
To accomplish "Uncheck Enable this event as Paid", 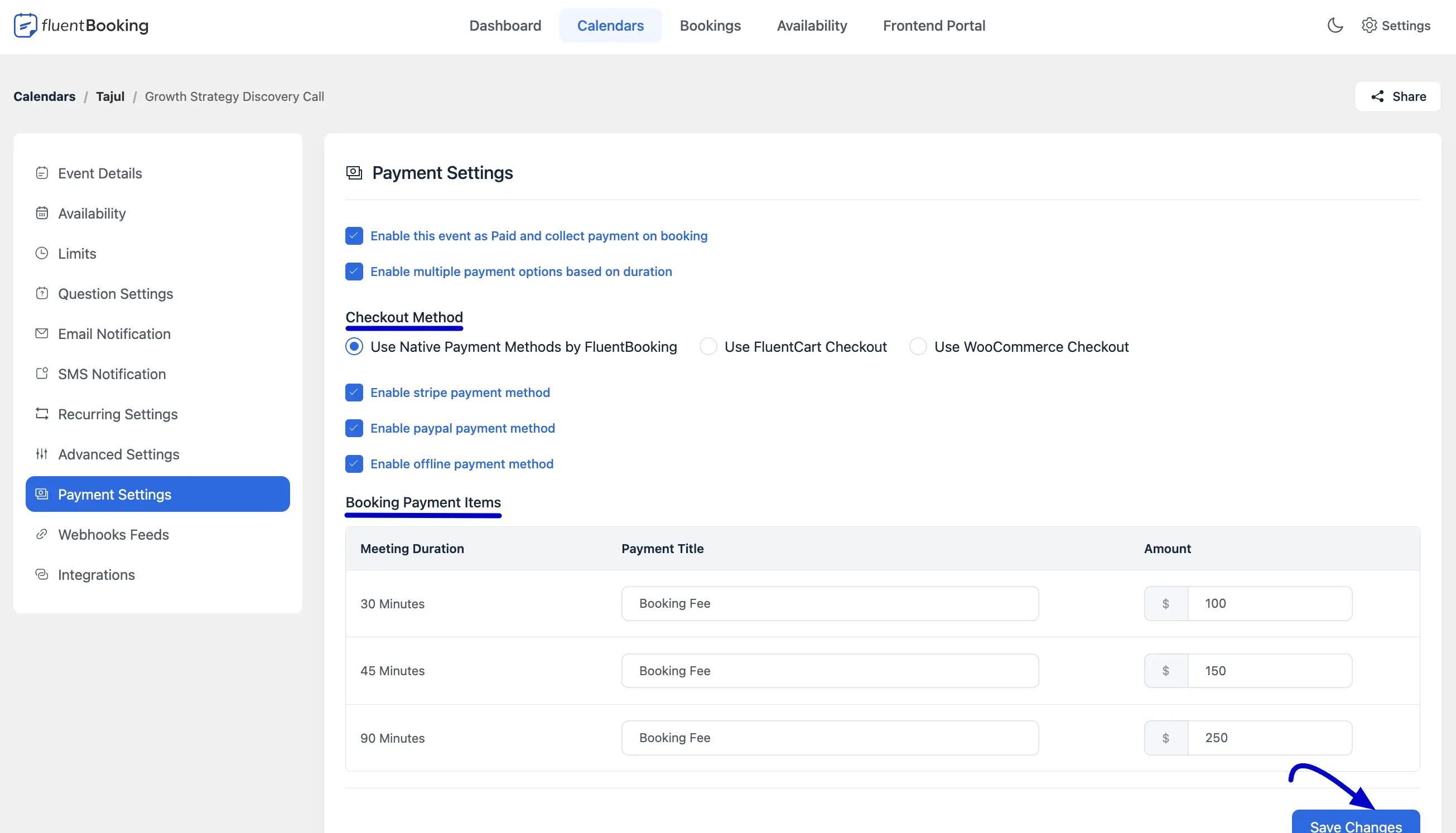I will (354, 236).
